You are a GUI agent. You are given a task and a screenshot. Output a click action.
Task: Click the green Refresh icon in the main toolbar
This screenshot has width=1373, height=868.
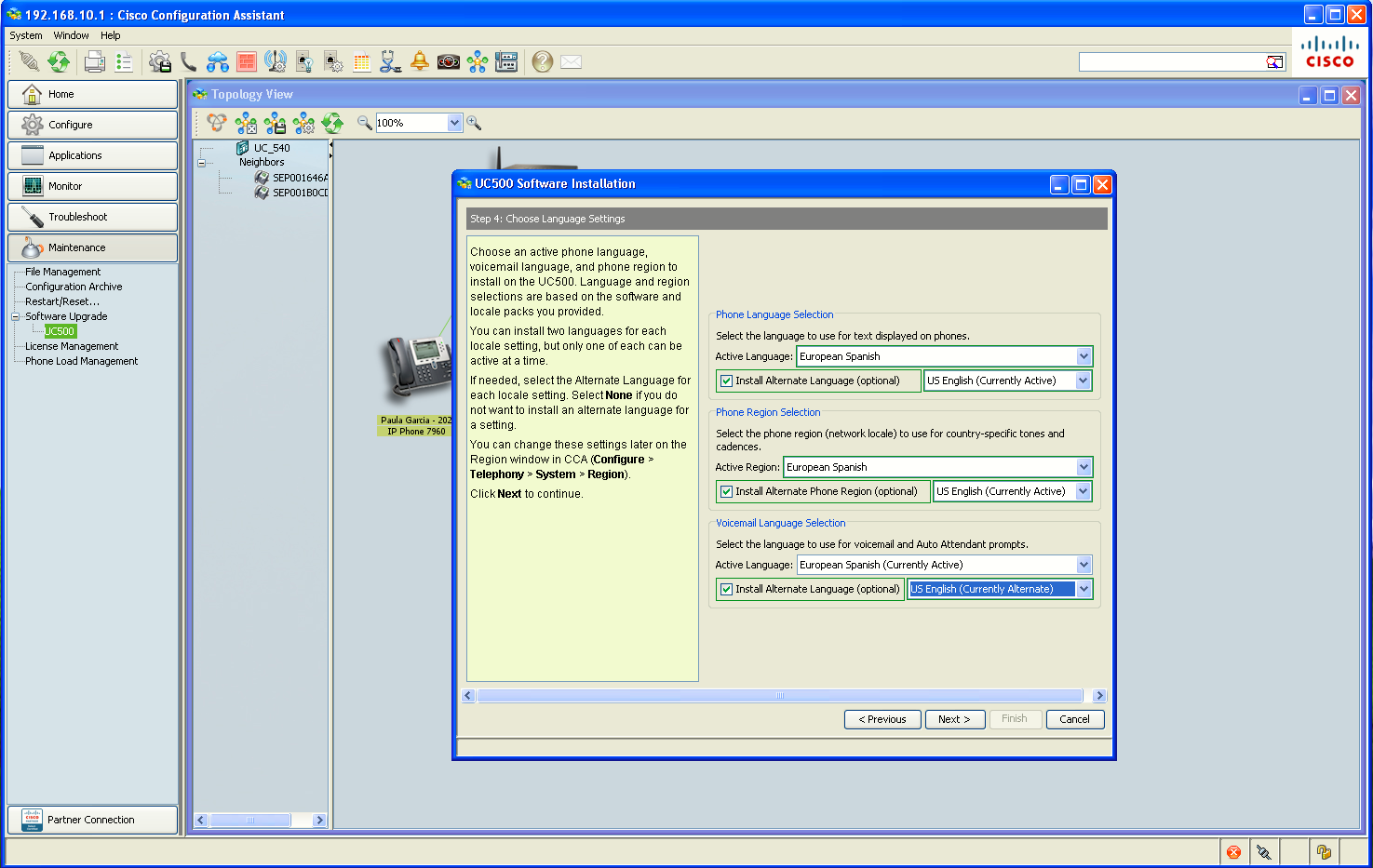tap(59, 61)
